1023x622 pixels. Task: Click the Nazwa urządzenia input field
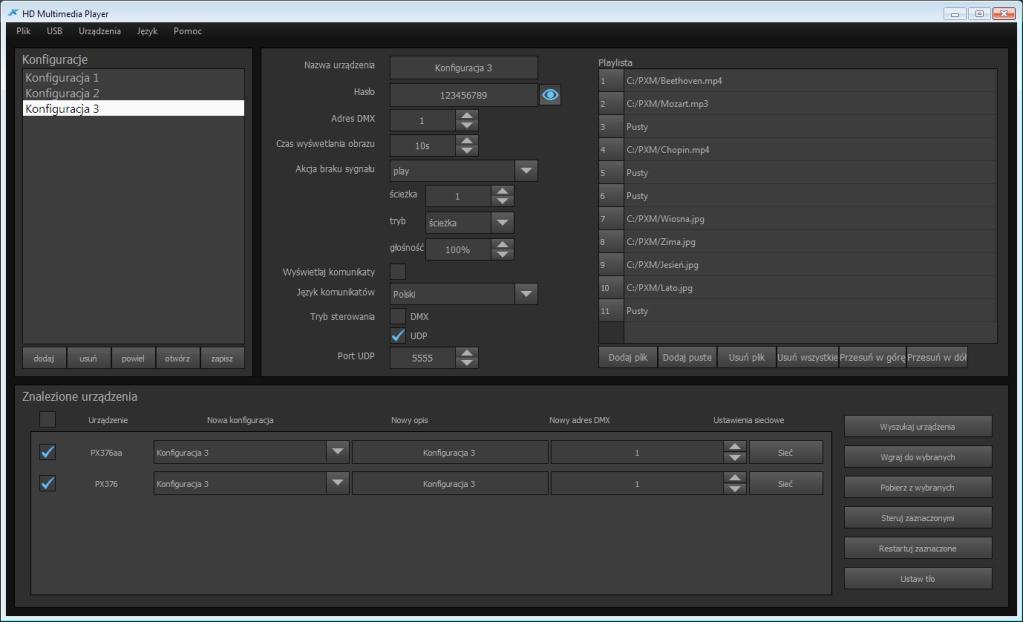[x=464, y=67]
